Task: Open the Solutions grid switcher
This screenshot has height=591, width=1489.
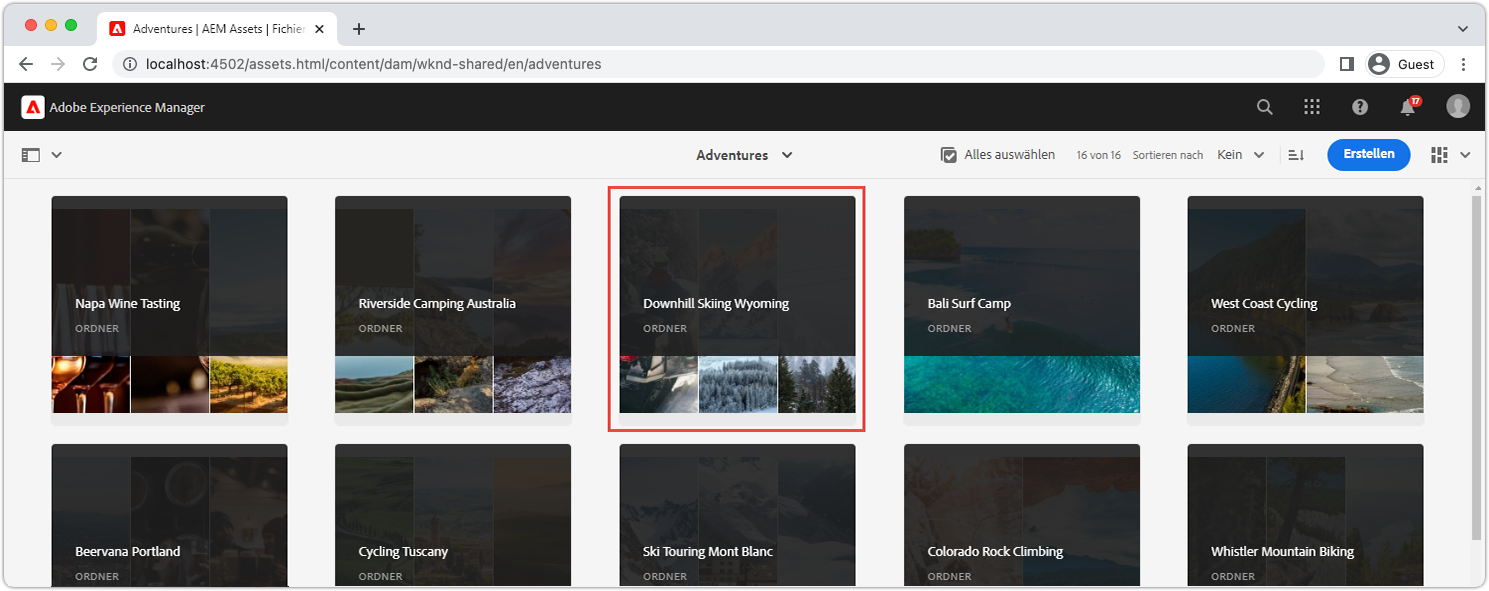Action: tap(1312, 107)
